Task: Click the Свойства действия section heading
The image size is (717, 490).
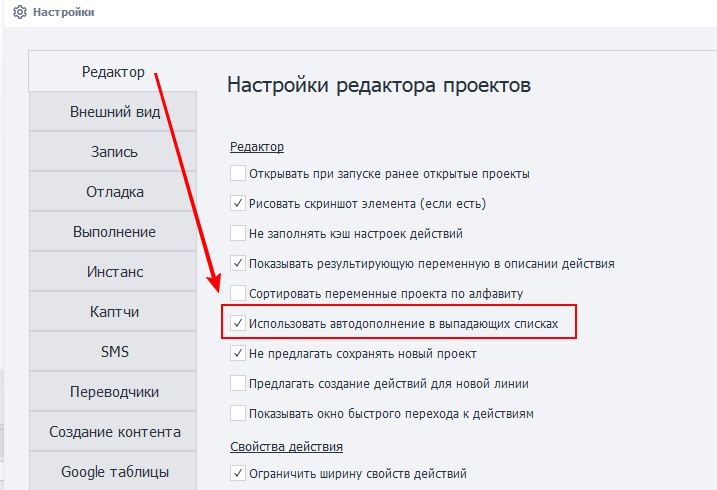Action: tap(286, 447)
